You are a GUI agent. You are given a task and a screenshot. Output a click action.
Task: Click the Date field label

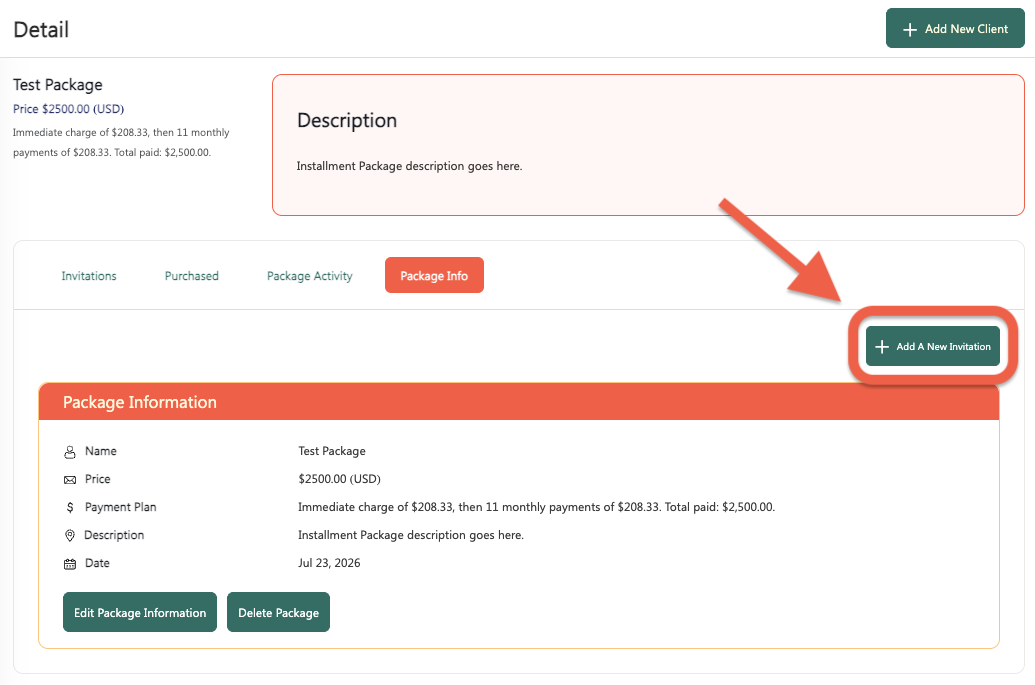coord(98,564)
